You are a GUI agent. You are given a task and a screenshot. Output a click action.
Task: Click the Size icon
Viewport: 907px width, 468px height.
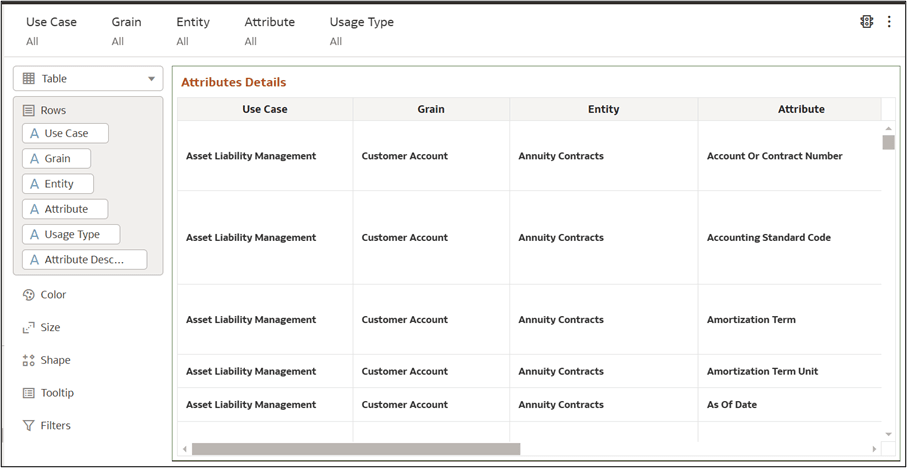pyautogui.click(x=28, y=328)
